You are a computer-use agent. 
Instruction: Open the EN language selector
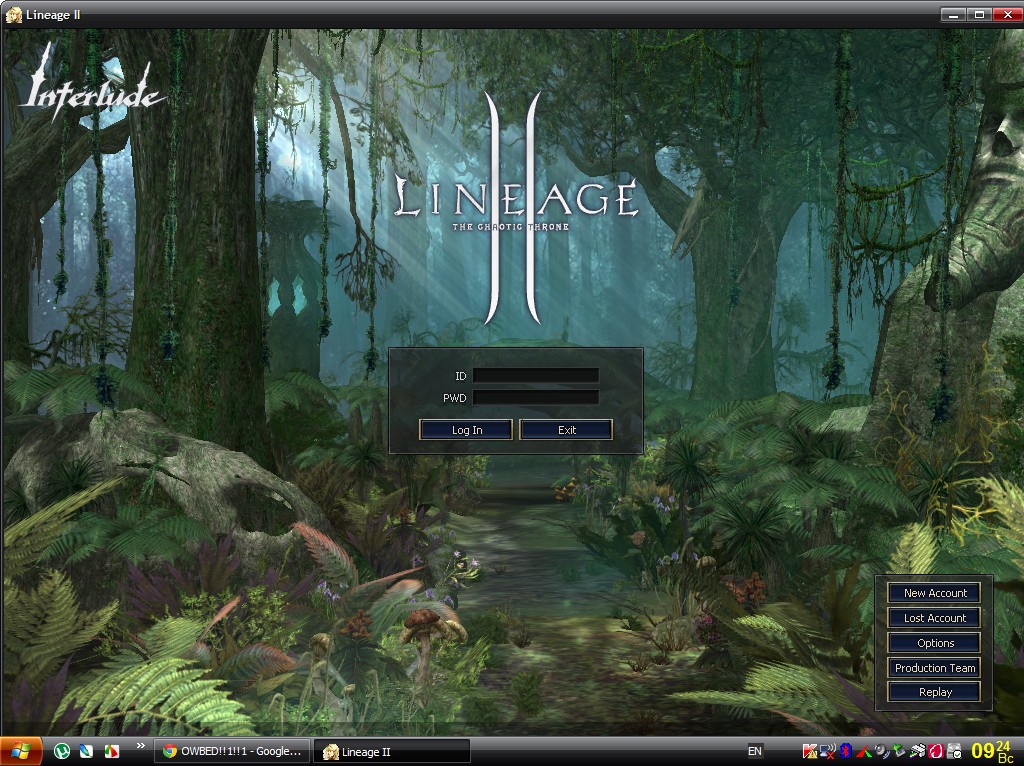click(x=755, y=751)
